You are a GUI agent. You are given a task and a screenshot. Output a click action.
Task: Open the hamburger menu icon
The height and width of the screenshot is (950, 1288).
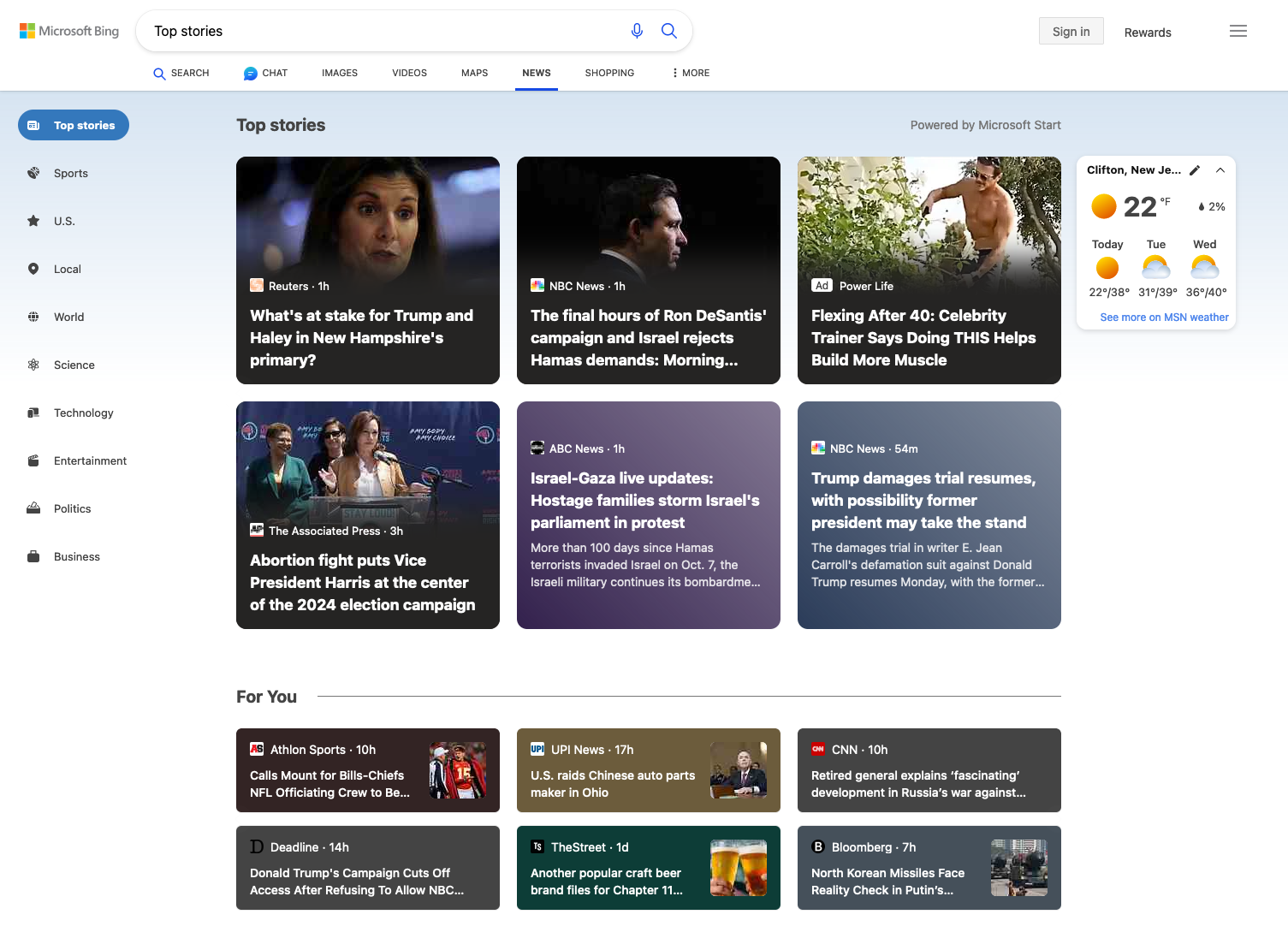click(x=1238, y=31)
